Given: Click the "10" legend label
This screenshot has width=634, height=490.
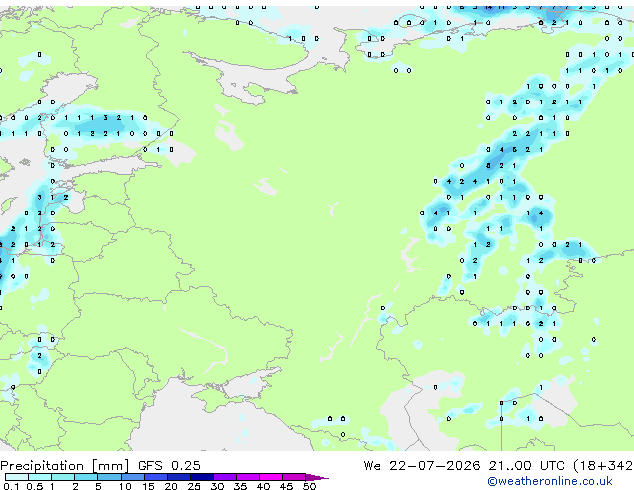Looking at the screenshot, I should click(x=125, y=486).
